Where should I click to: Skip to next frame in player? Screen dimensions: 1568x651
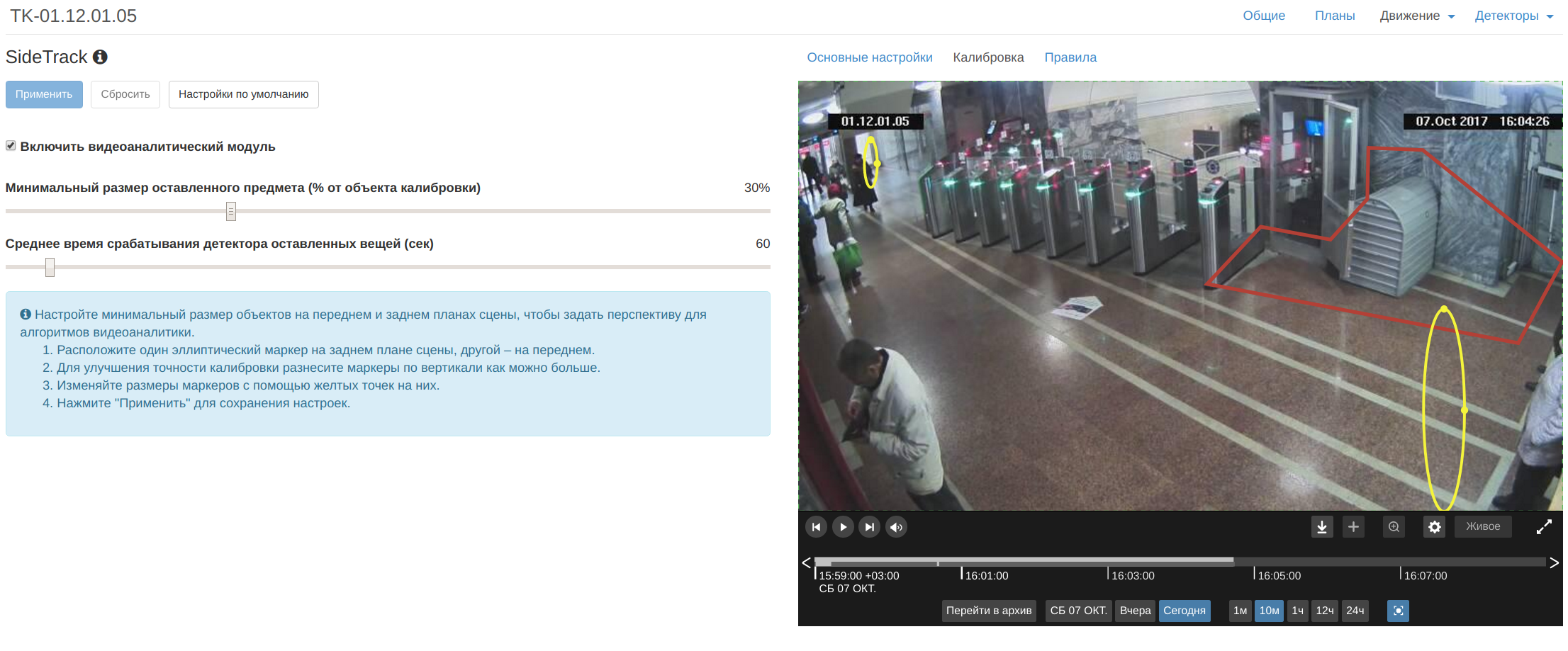click(x=869, y=527)
